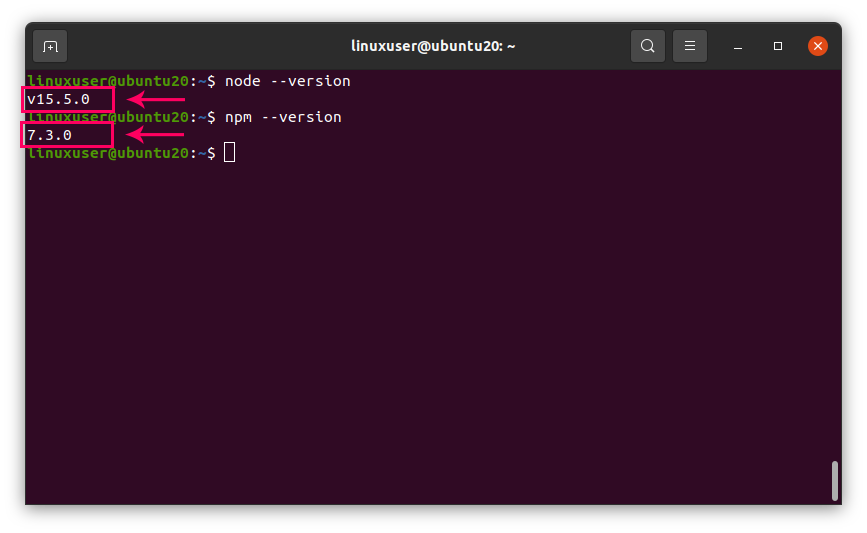Image resolution: width=867 pixels, height=533 pixels.
Task: Click the terminal scrollbar thumb
Action: (835, 480)
